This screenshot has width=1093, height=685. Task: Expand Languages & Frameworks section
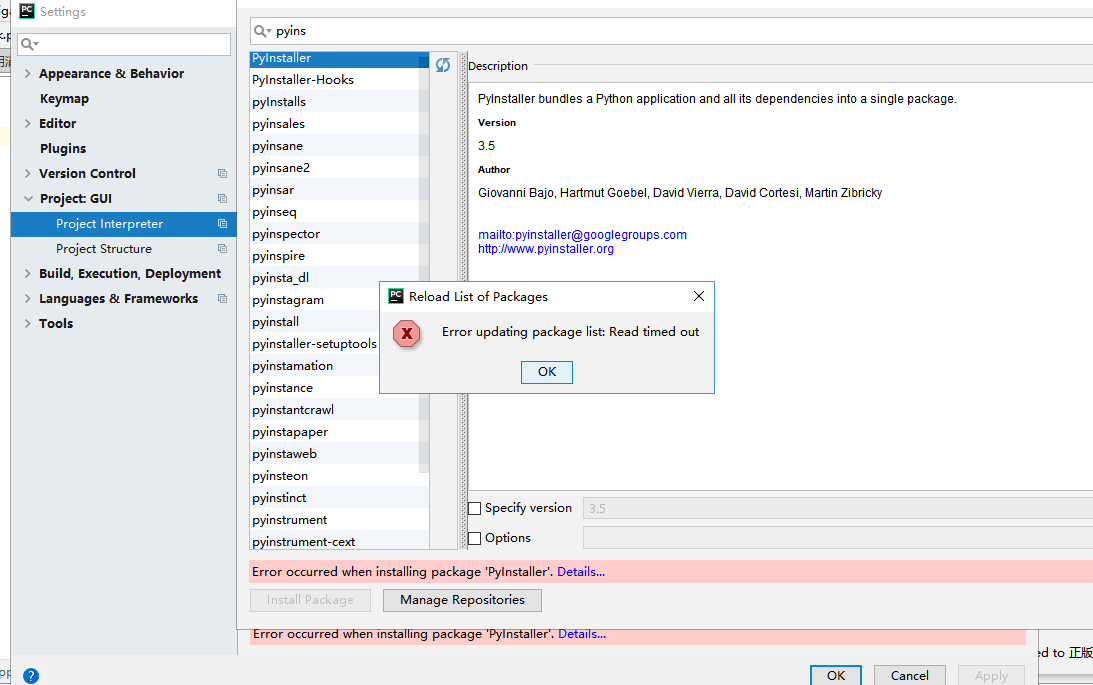[x=27, y=298]
